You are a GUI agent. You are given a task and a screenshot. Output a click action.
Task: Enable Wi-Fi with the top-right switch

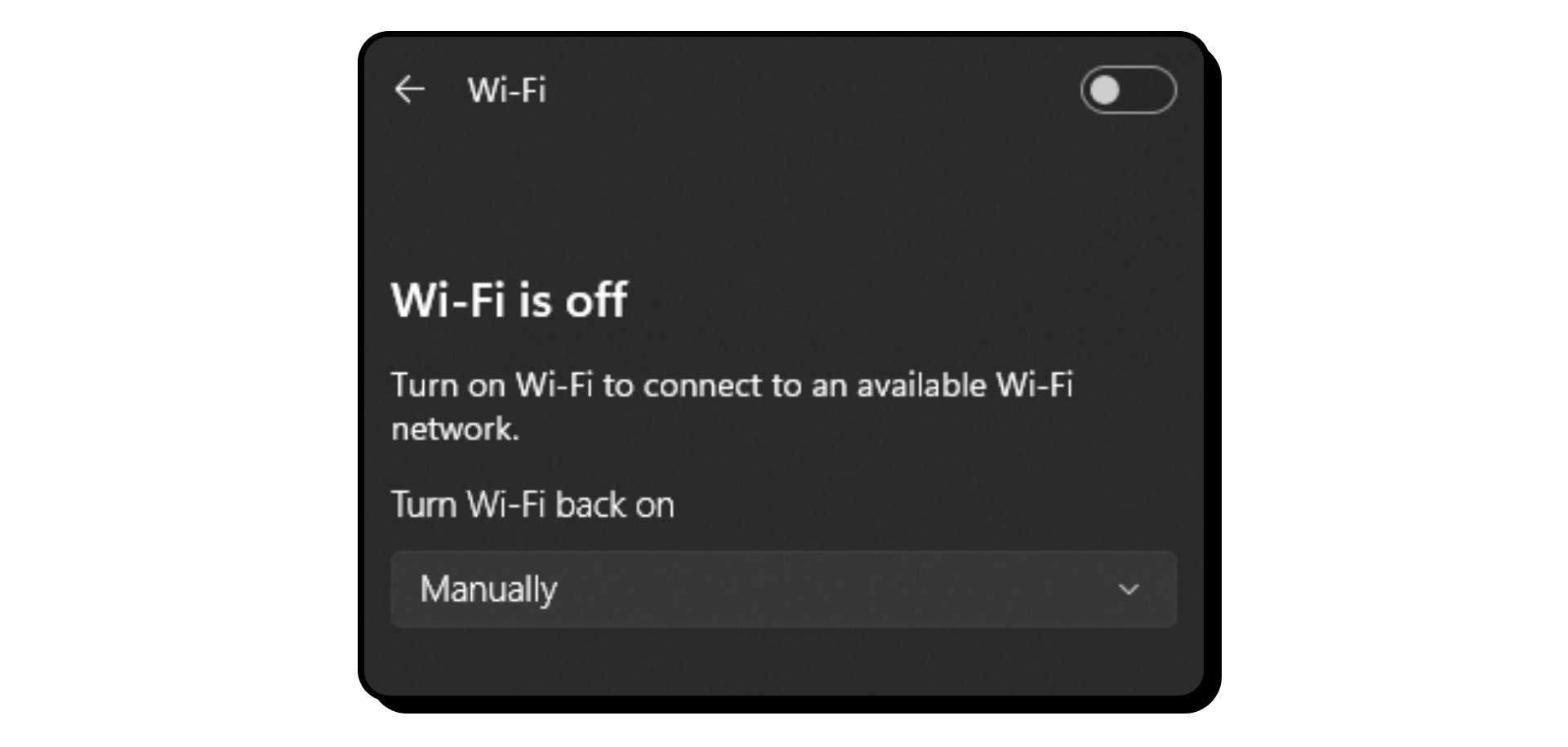click(x=1128, y=90)
